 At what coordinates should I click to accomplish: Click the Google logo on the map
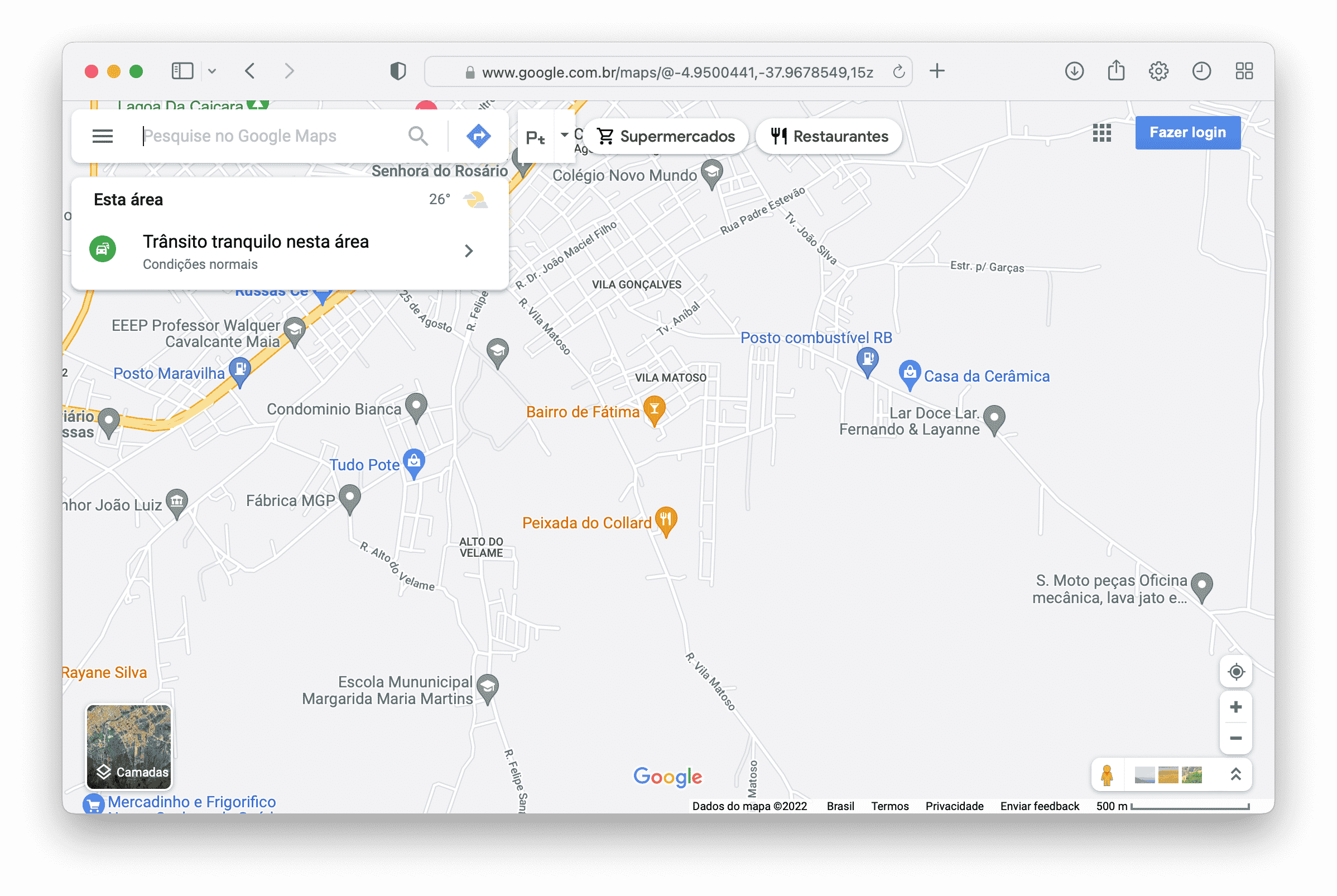667,777
